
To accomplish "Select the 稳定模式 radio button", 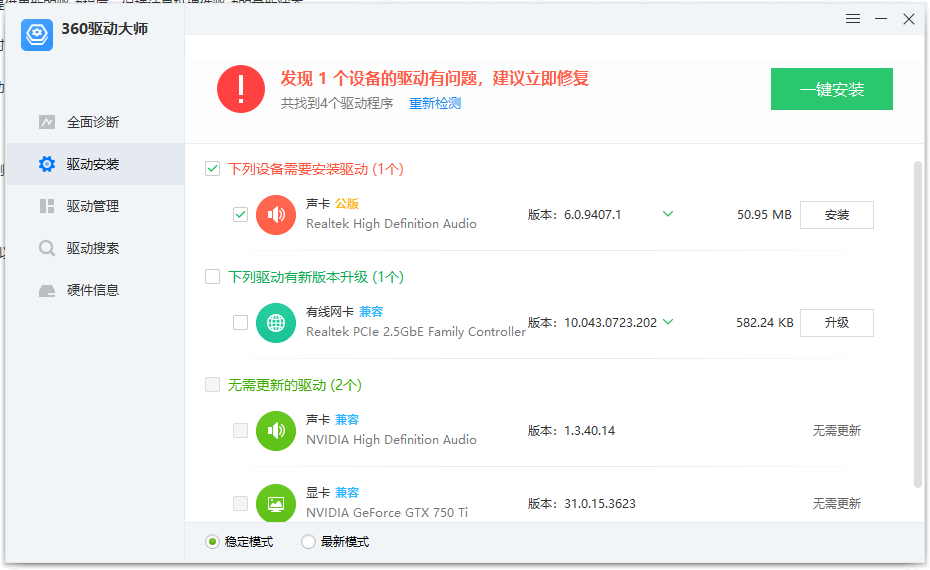I will pyautogui.click(x=212, y=542).
